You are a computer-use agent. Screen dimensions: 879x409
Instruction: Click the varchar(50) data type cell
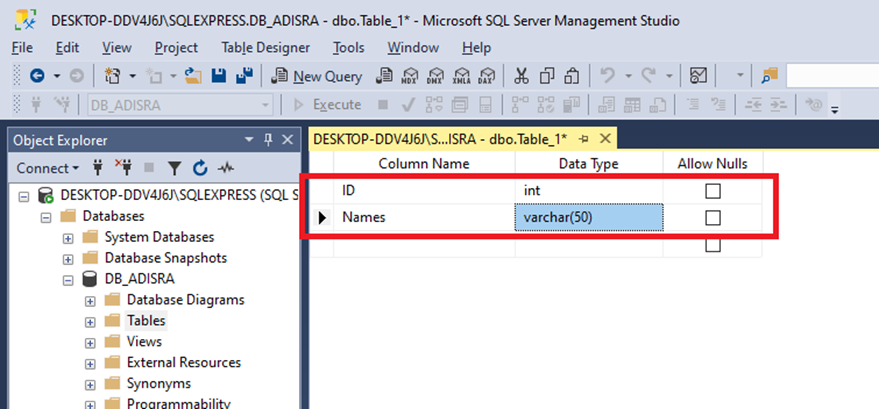coord(589,217)
